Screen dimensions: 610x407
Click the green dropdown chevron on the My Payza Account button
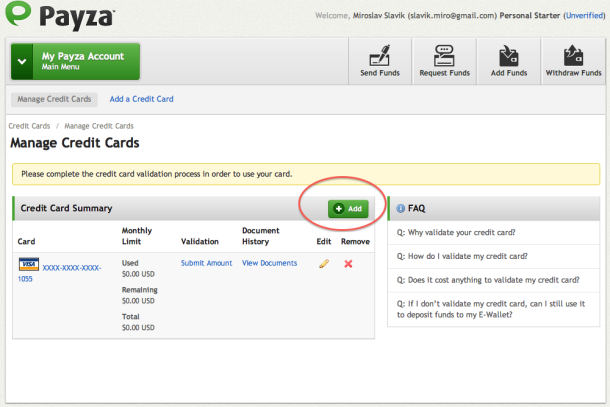(x=22, y=61)
